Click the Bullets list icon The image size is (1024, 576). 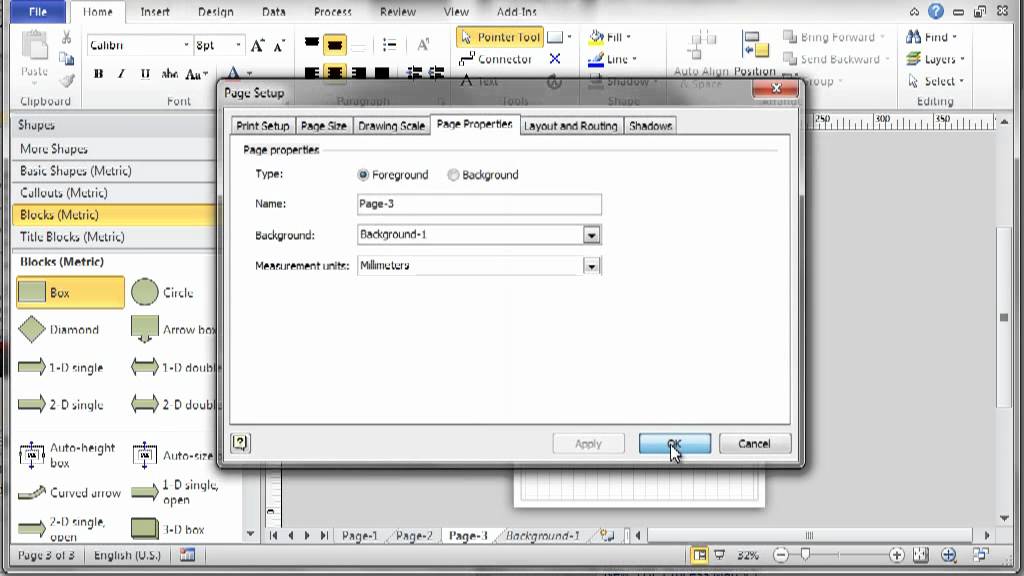390,44
